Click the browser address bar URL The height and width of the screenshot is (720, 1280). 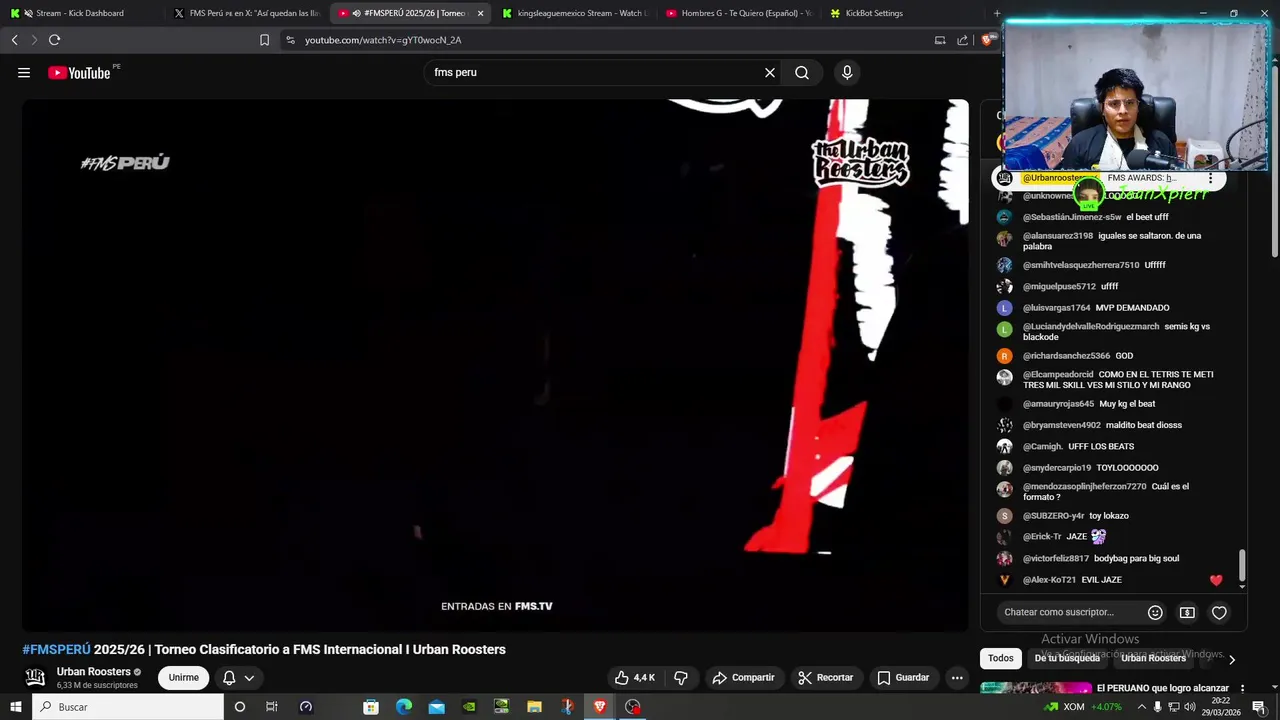pos(383,40)
